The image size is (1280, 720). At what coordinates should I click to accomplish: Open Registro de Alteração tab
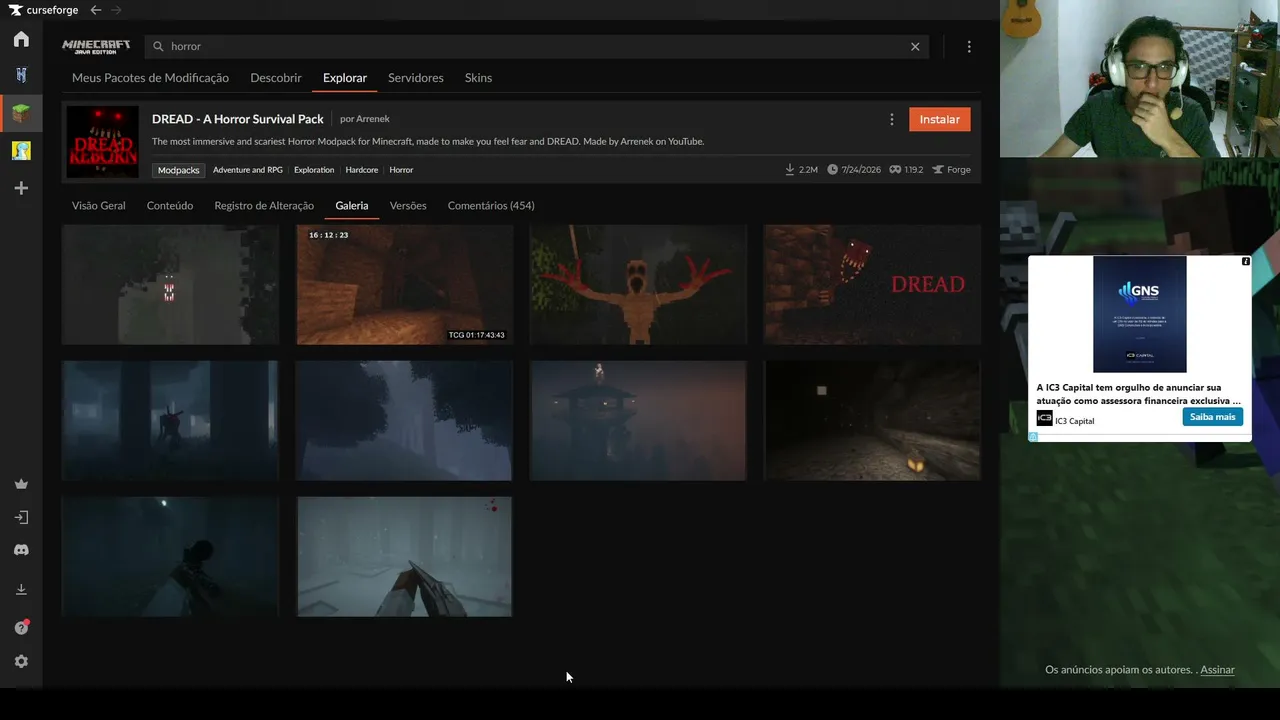[264, 206]
